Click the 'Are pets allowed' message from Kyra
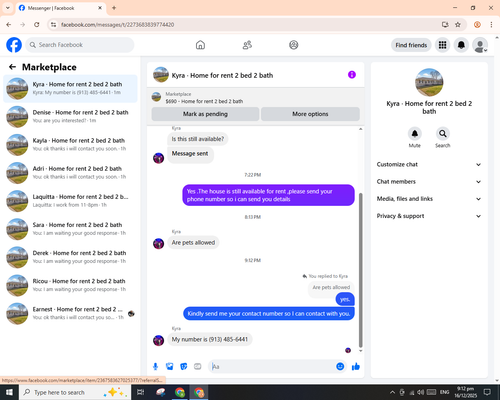This screenshot has width=500, height=400. tap(193, 243)
